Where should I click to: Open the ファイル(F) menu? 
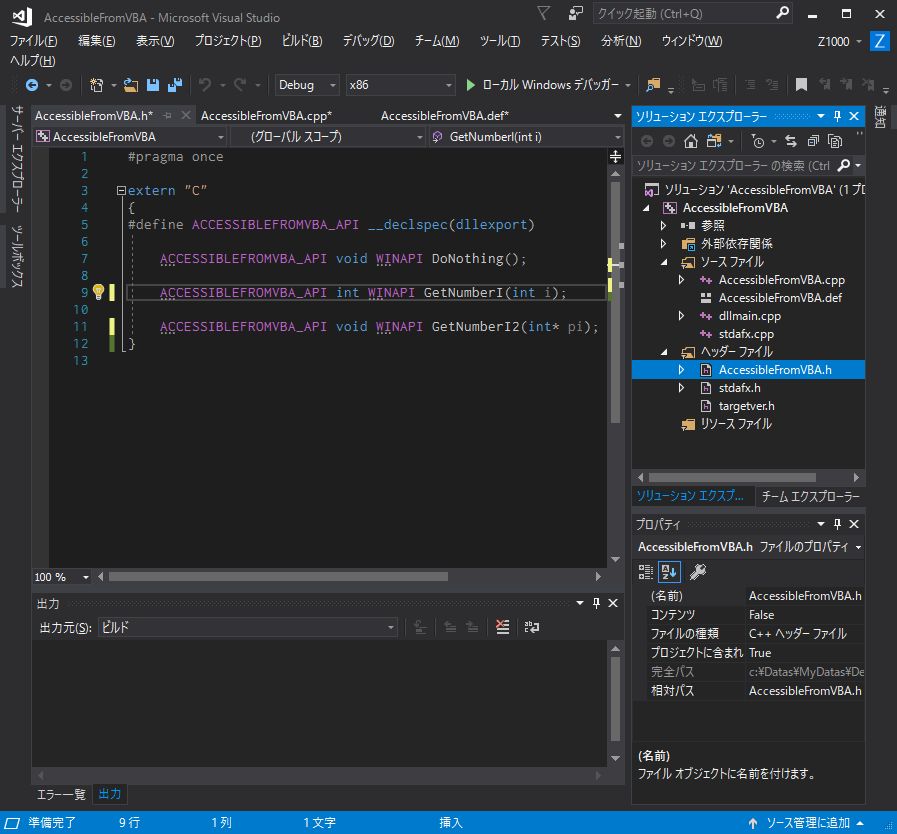tap(33, 41)
